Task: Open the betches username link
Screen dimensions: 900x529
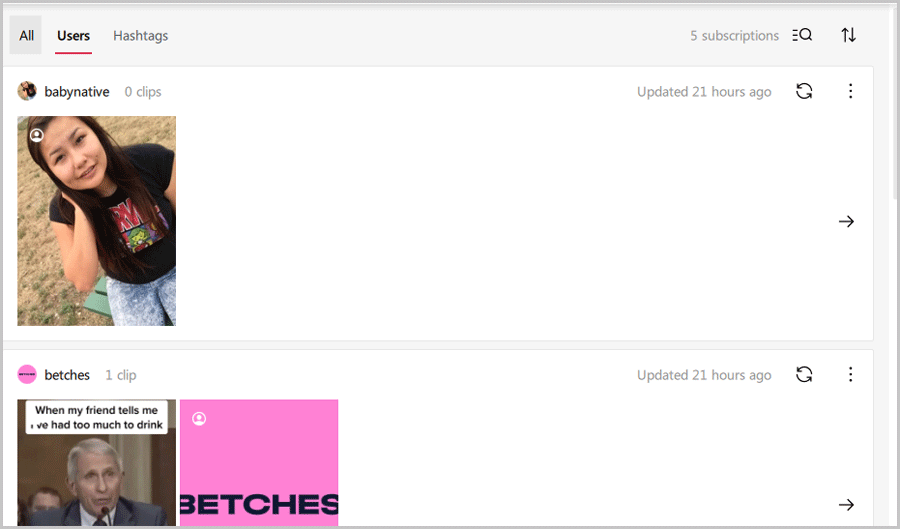Action: [x=67, y=375]
